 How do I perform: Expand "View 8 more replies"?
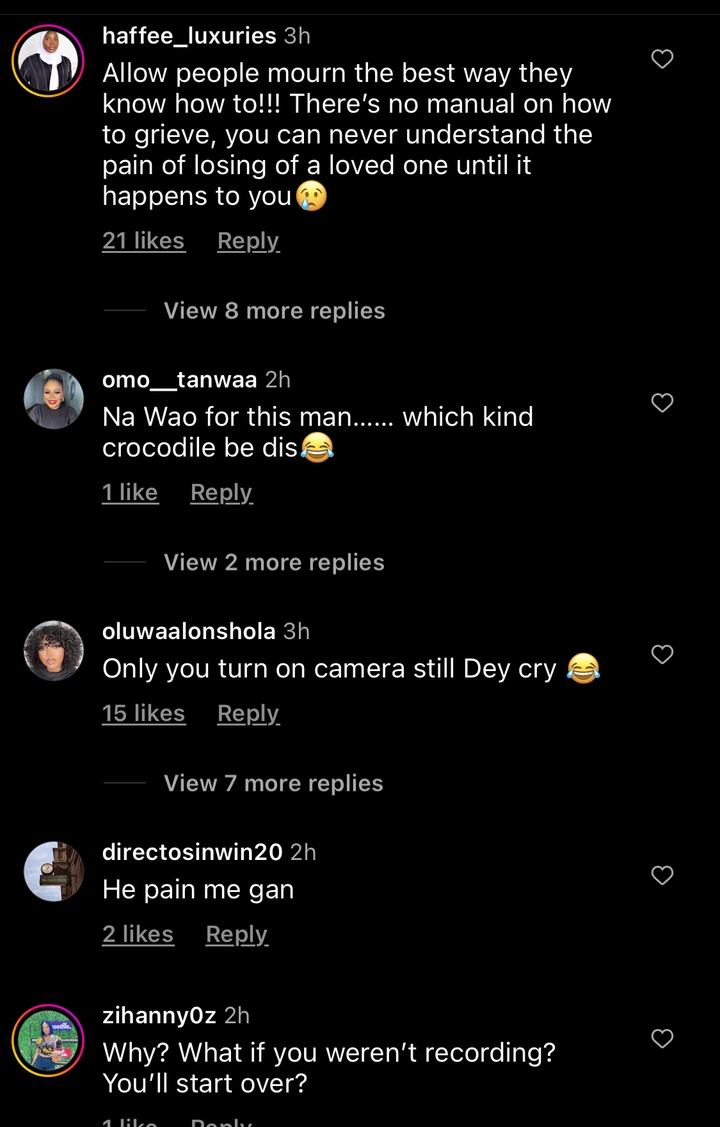[x=274, y=311]
